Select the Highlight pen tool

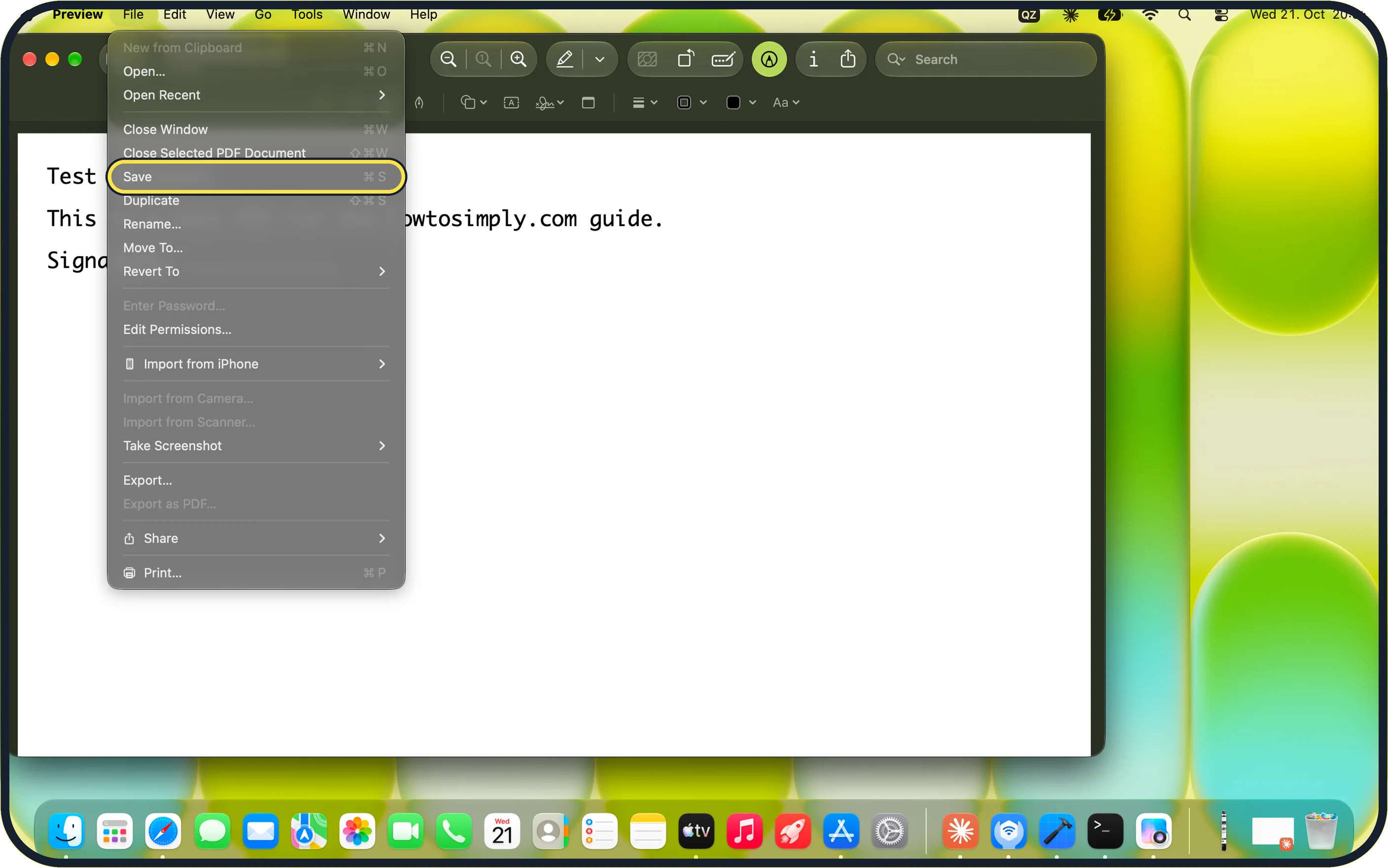coord(565,59)
